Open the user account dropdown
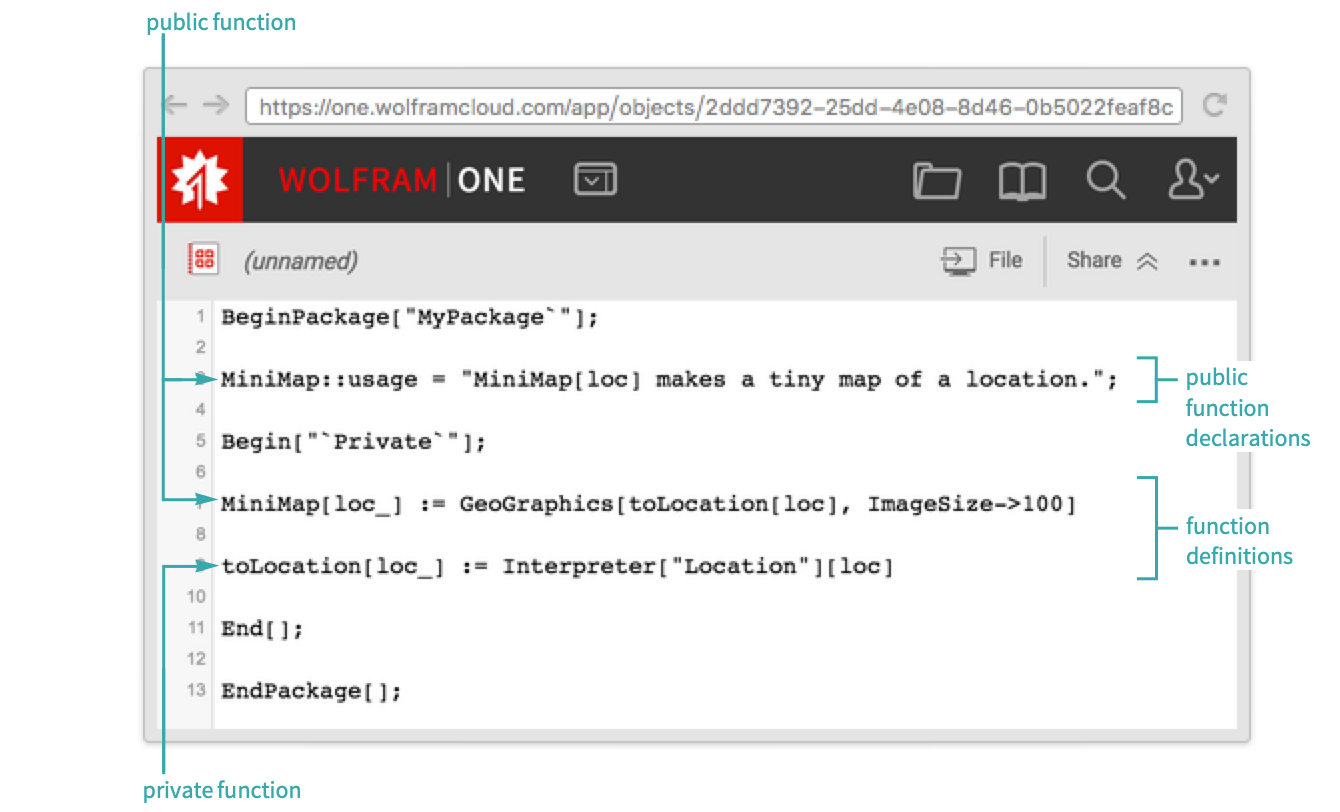 tap(1193, 181)
